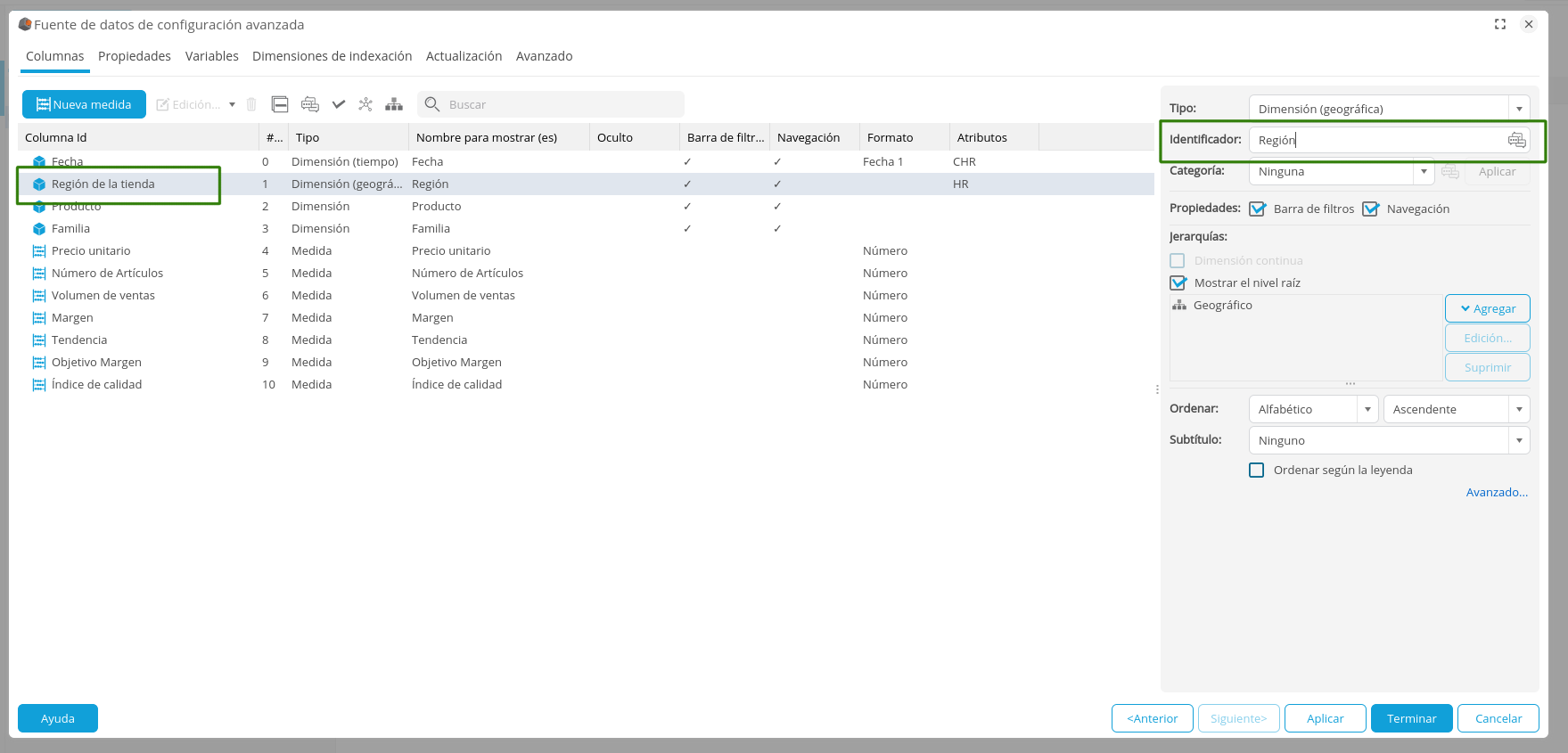Click the Nueva medida button
This screenshot has height=753, width=1568.
tap(84, 104)
